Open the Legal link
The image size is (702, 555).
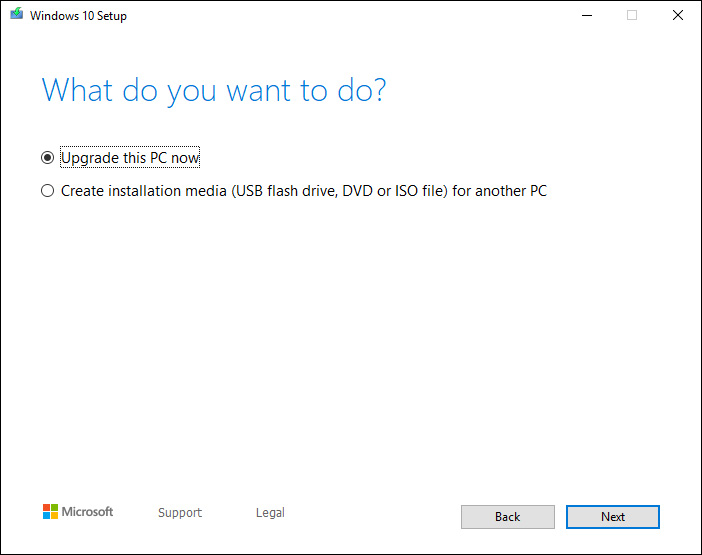pyautogui.click(x=270, y=512)
